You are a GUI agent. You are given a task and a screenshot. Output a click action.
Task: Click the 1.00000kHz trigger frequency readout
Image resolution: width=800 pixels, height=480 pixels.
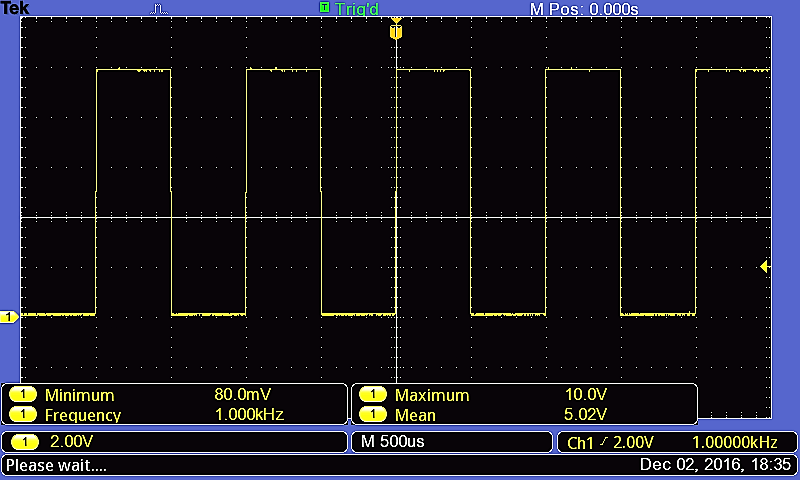point(735,442)
